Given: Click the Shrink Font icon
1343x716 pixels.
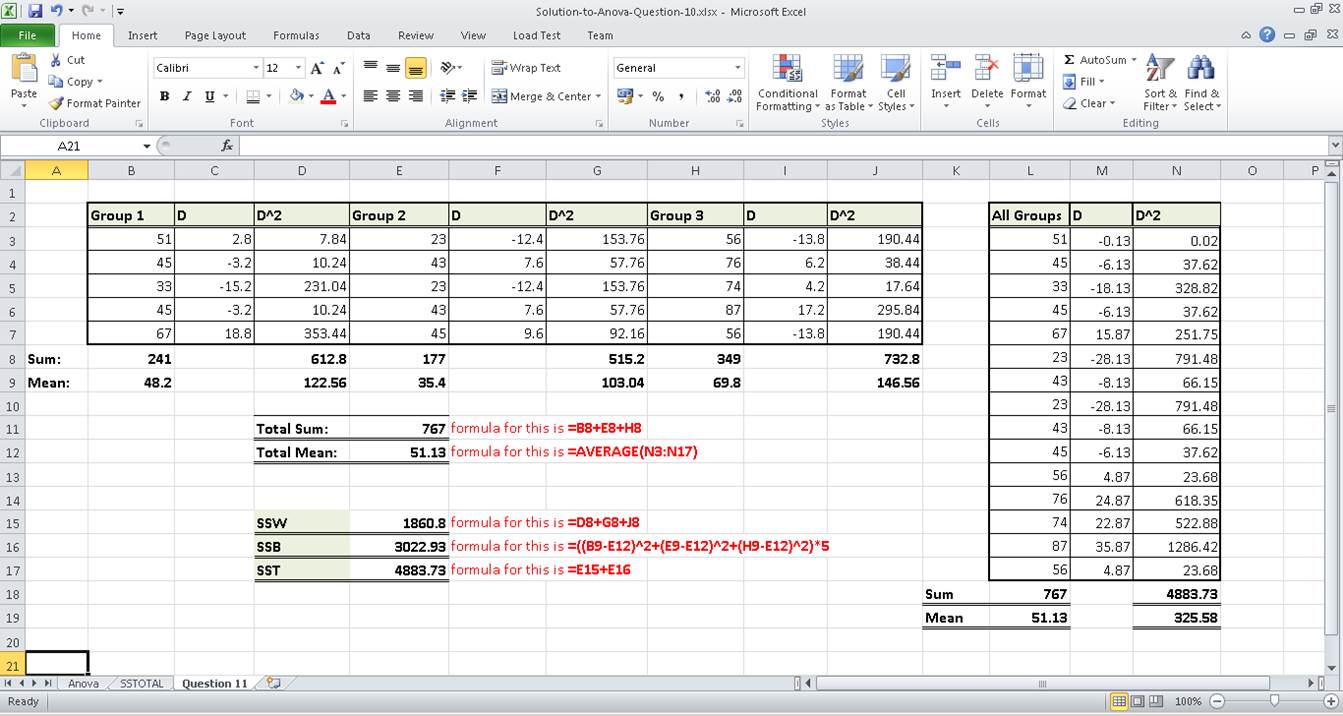Looking at the screenshot, I should (339, 68).
